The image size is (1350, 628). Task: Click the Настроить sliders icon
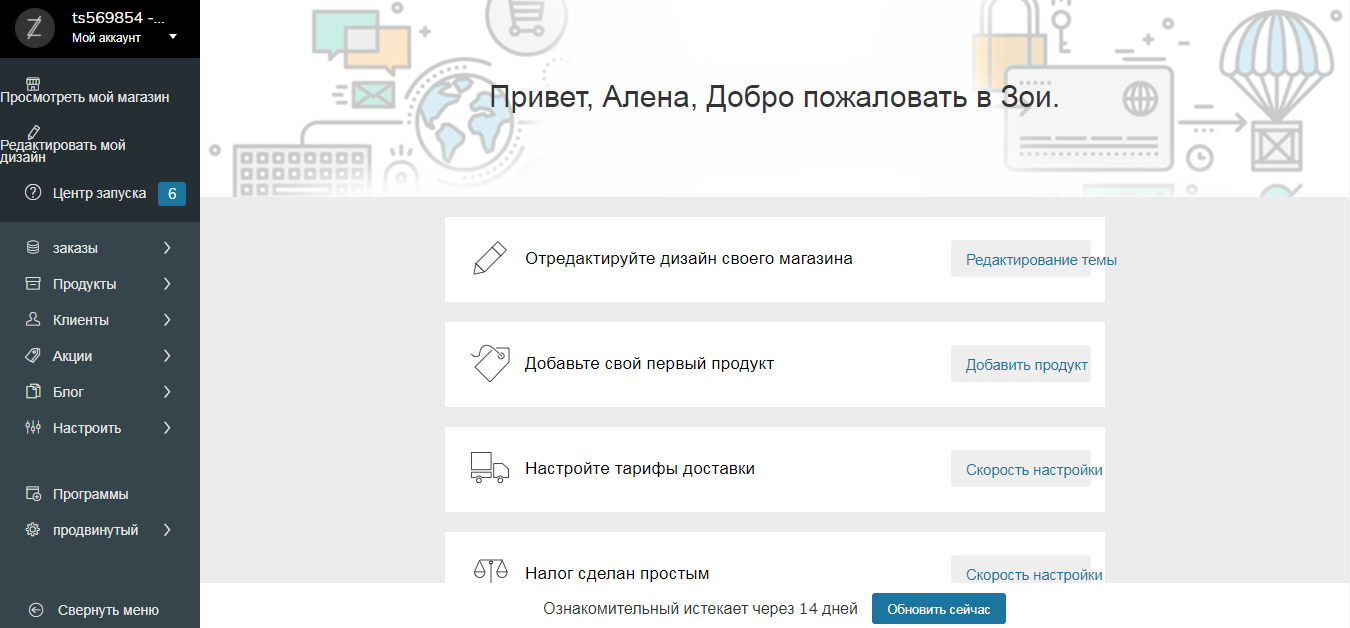[x=33, y=428]
